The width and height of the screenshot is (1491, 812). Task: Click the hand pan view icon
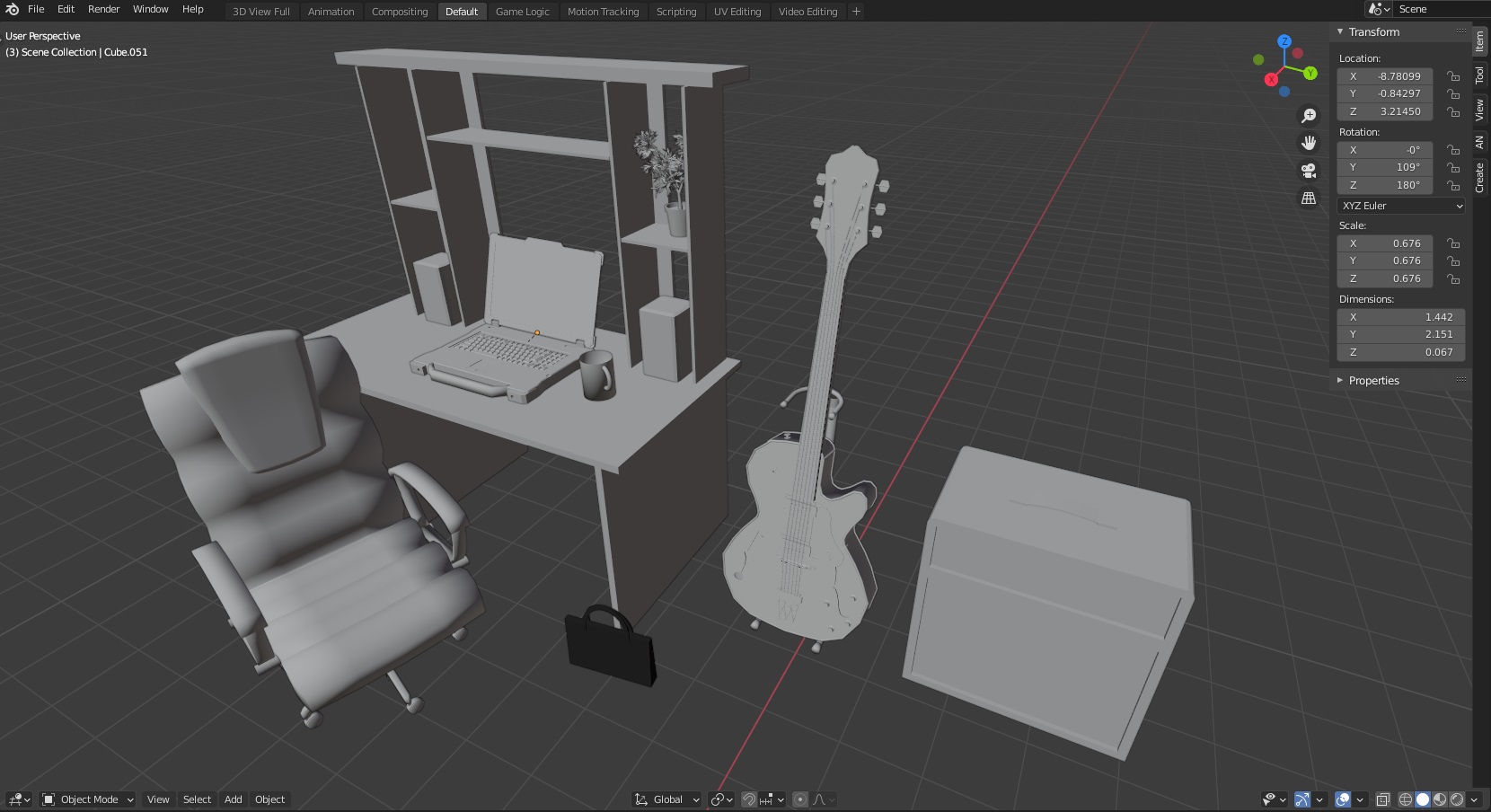click(x=1309, y=143)
